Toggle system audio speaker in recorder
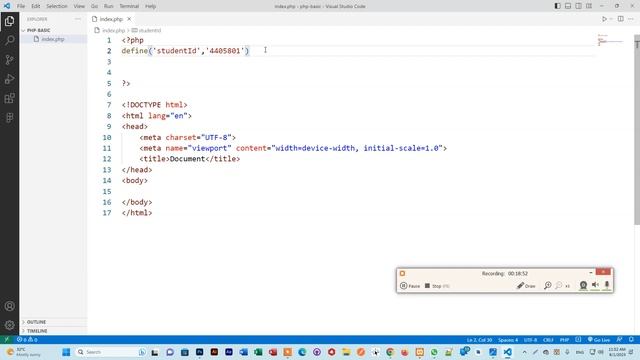Viewport: 640px width, 360px height. [596, 285]
